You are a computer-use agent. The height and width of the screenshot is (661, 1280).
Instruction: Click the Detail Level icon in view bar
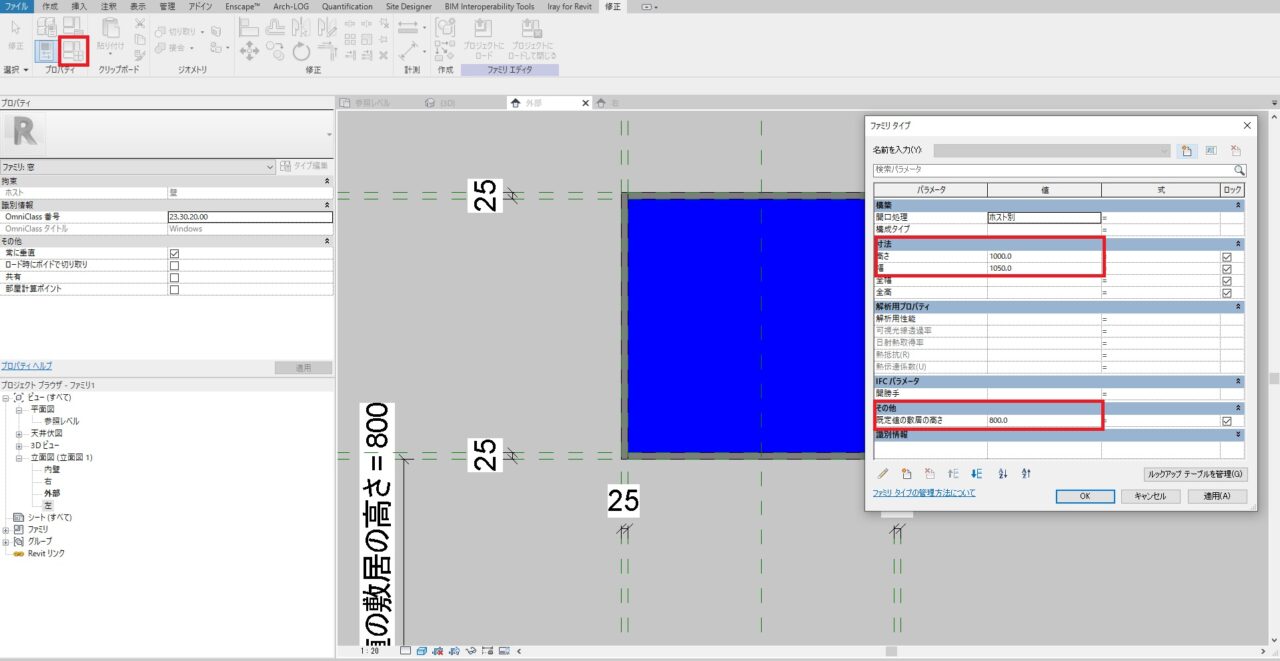(406, 651)
